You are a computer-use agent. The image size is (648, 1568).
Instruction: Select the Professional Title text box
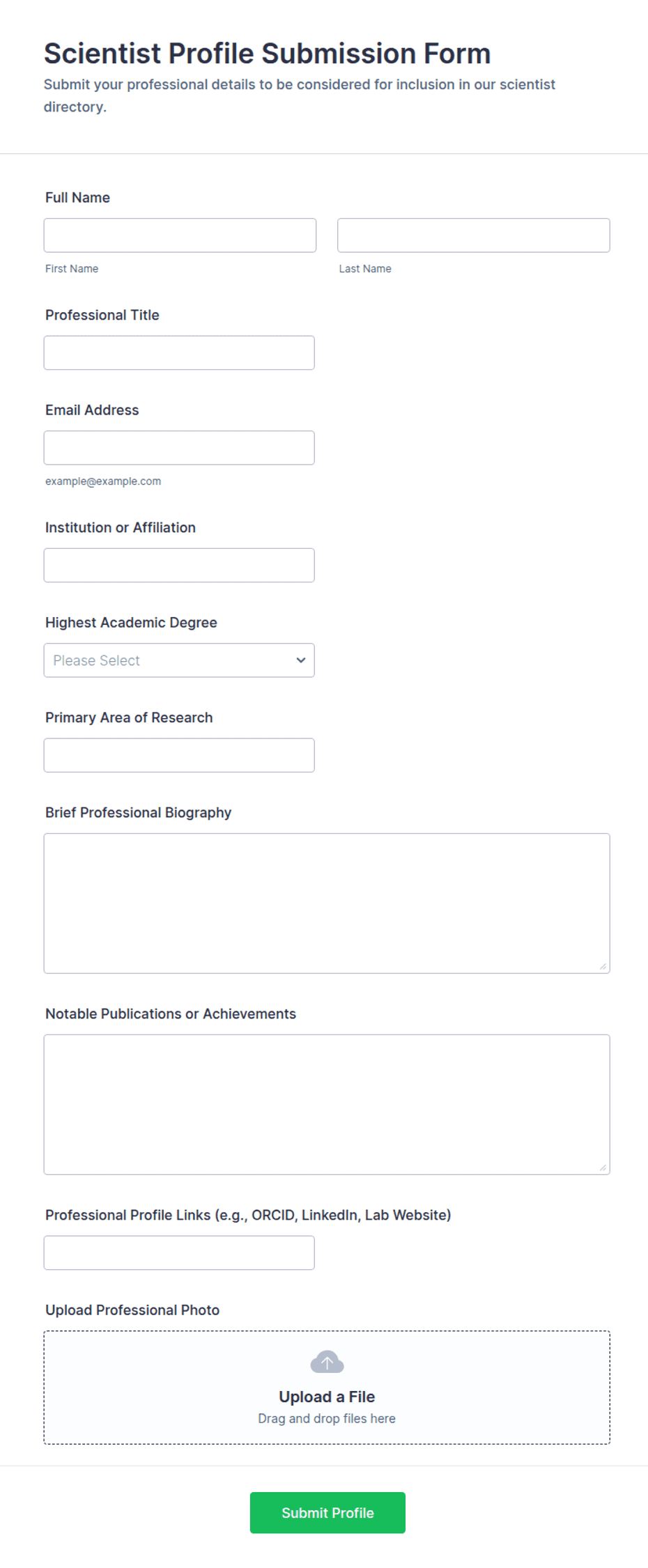(x=179, y=353)
